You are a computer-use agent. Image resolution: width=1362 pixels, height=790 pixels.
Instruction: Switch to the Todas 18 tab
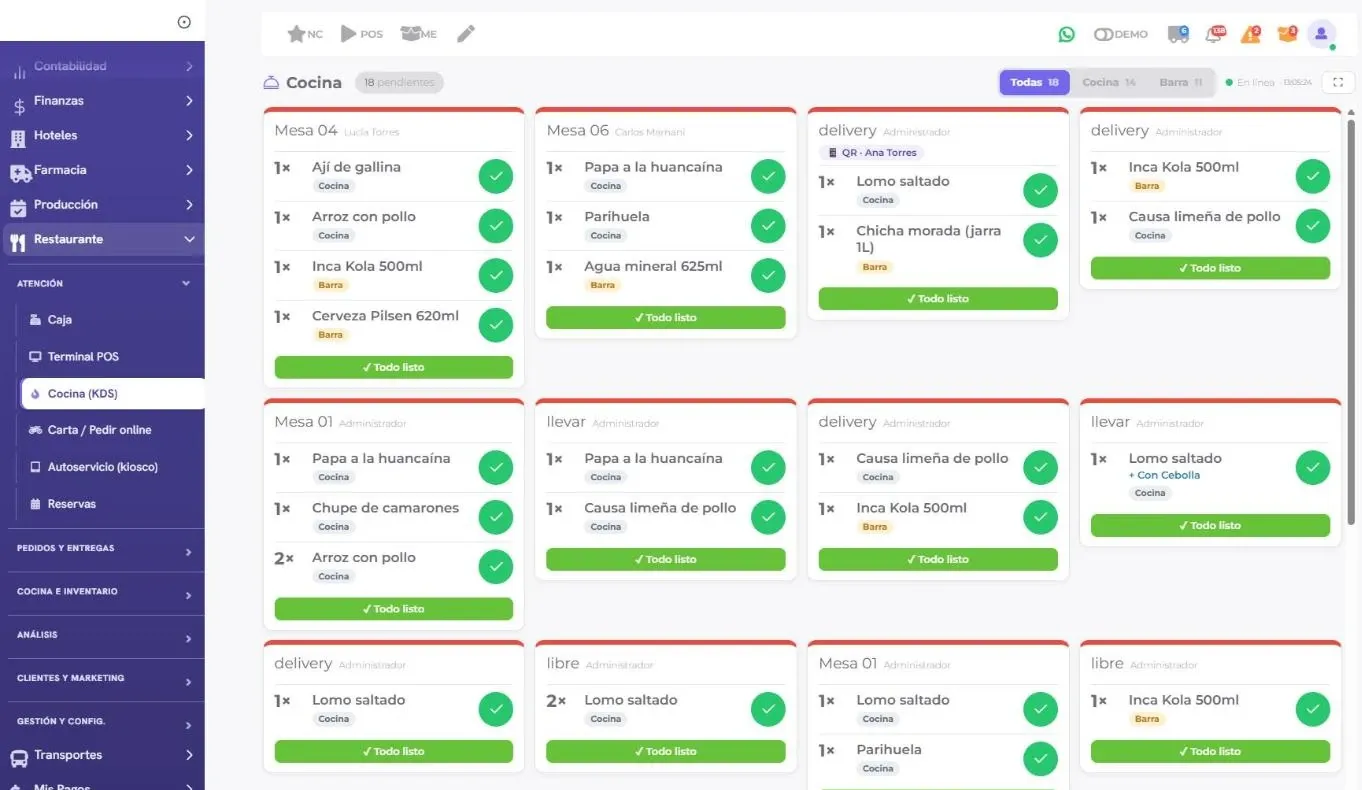pos(1034,82)
